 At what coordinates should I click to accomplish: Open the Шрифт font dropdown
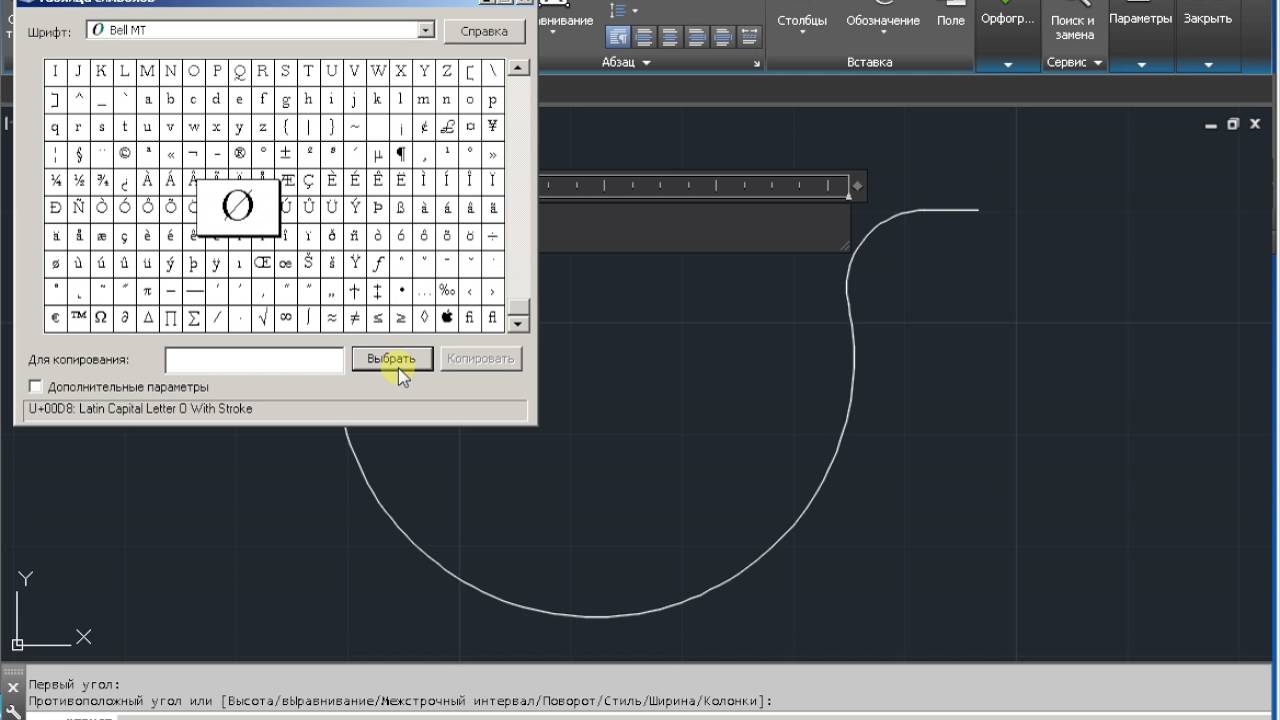click(426, 31)
